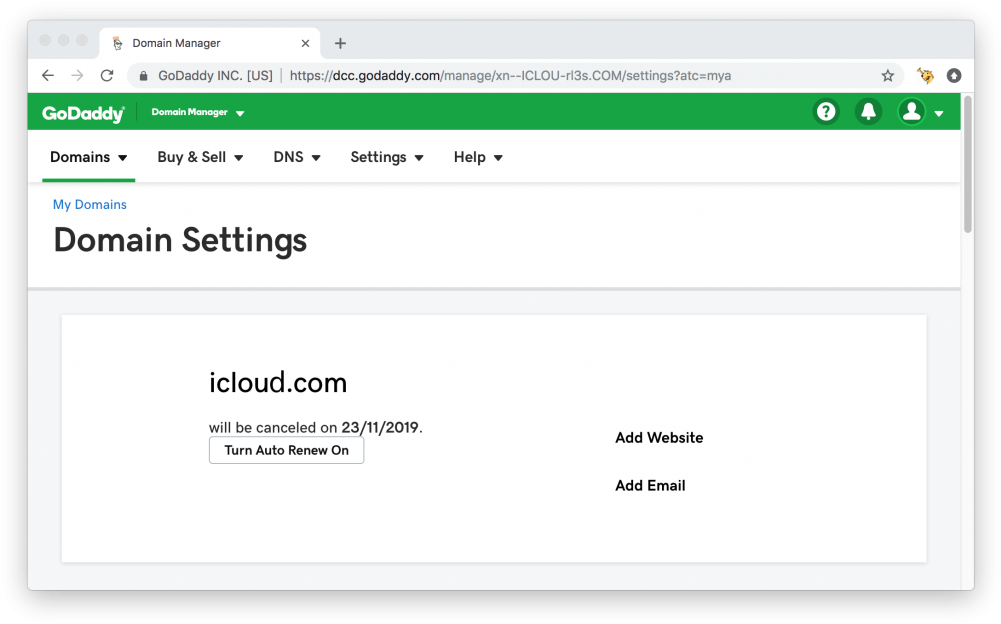Open the account profile icon
The height and width of the screenshot is (624, 1001).
click(911, 112)
